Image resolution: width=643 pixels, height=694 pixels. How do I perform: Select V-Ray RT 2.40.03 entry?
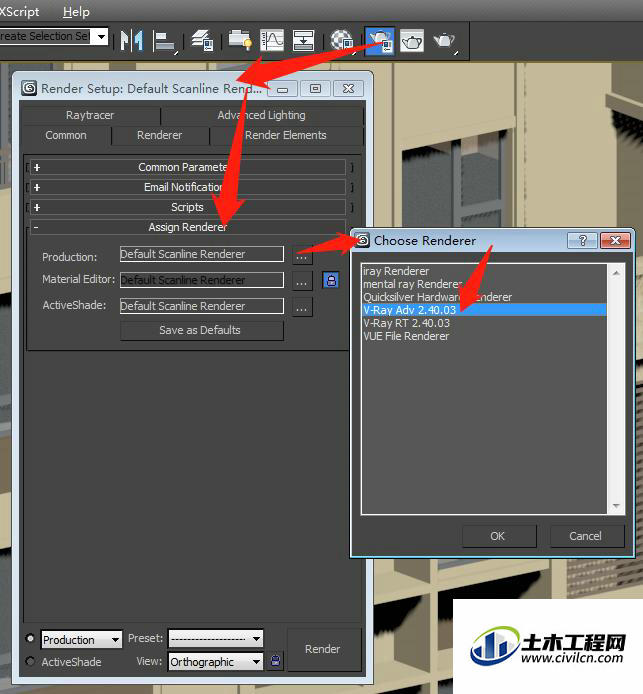484,323
